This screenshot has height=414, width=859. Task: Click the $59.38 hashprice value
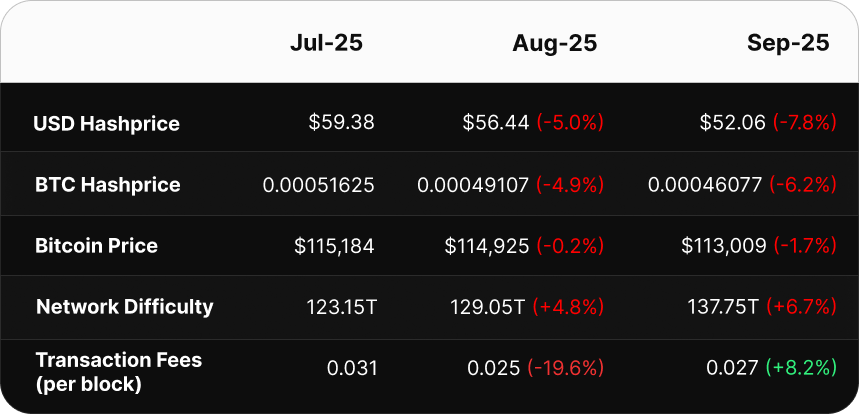click(341, 123)
